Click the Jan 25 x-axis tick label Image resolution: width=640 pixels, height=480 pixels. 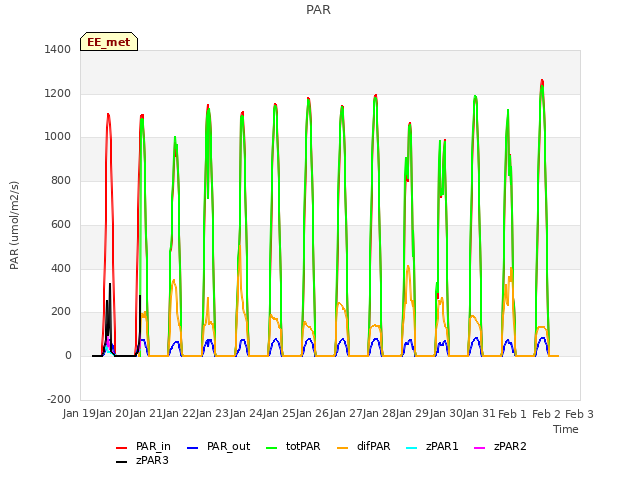point(280,413)
